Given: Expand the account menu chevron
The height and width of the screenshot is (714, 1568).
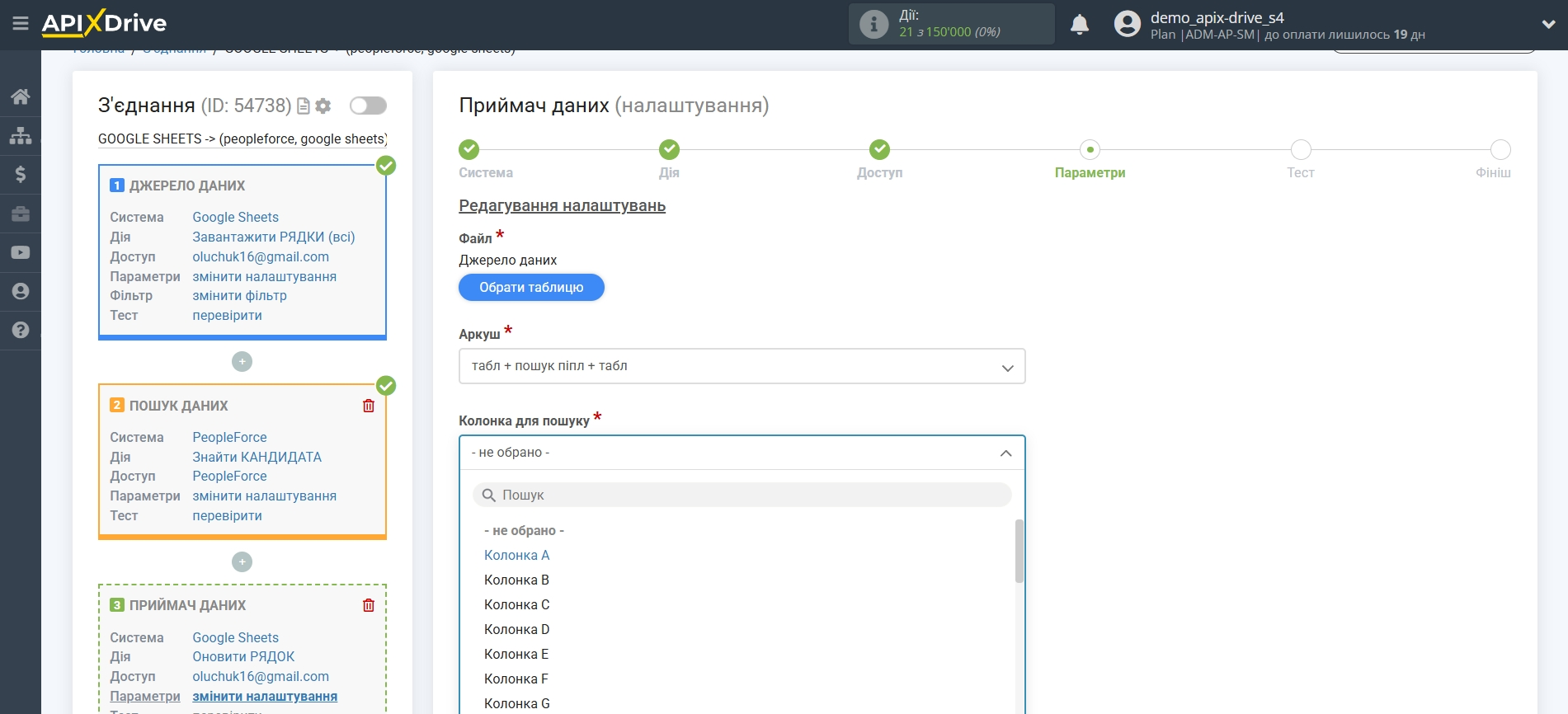Looking at the screenshot, I should pos(1548,25).
